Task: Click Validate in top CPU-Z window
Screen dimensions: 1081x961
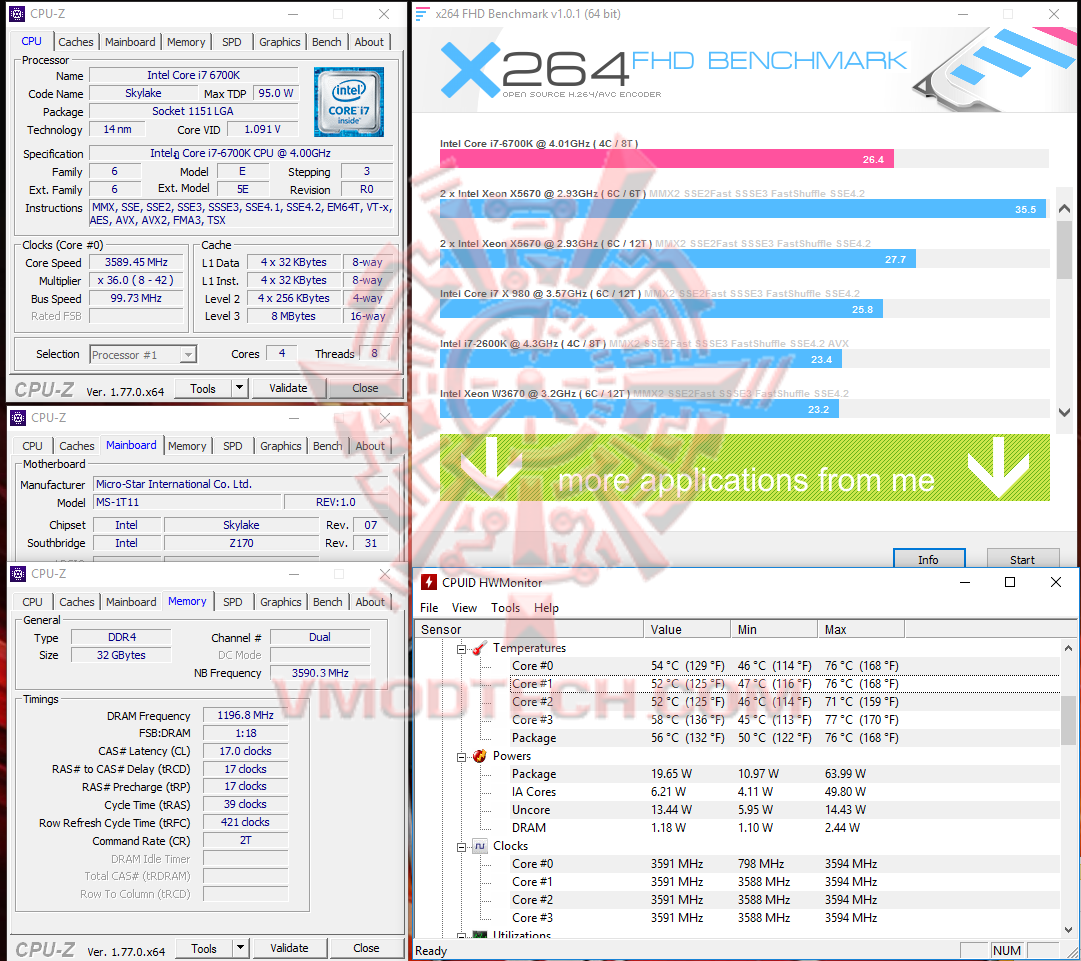Action: [x=288, y=388]
